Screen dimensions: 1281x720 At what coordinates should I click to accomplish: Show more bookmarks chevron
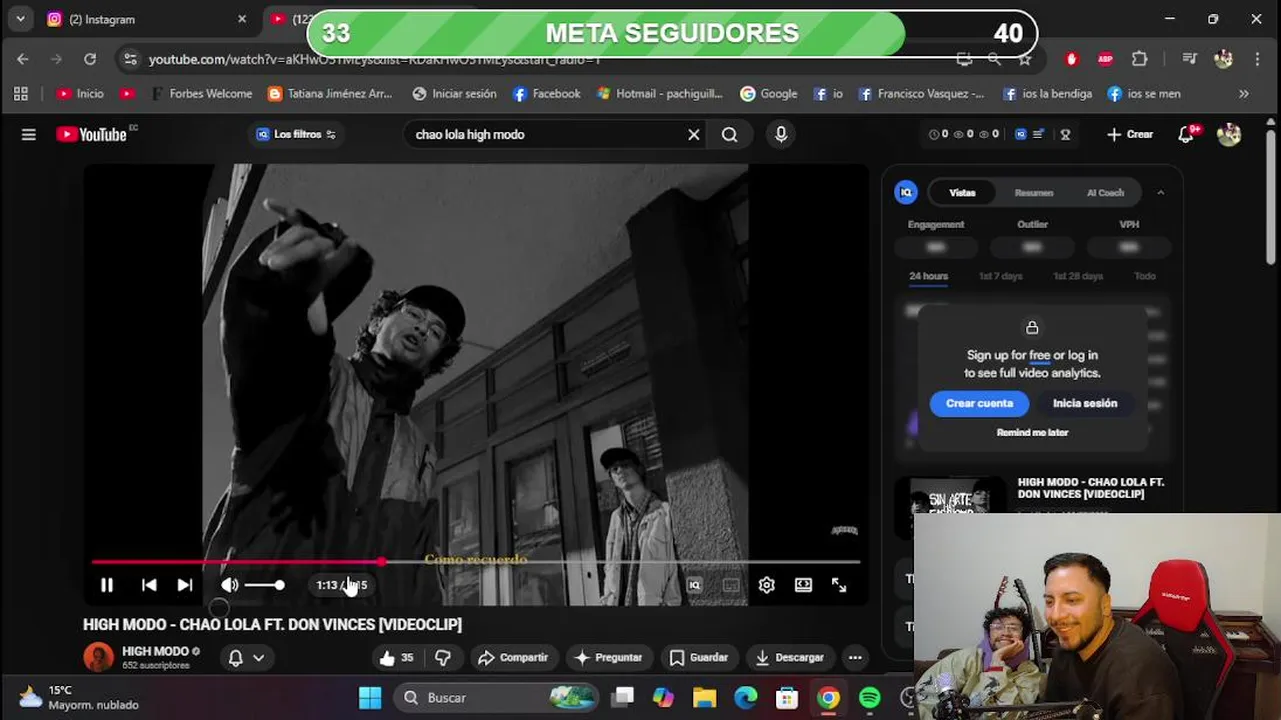tap(1244, 93)
